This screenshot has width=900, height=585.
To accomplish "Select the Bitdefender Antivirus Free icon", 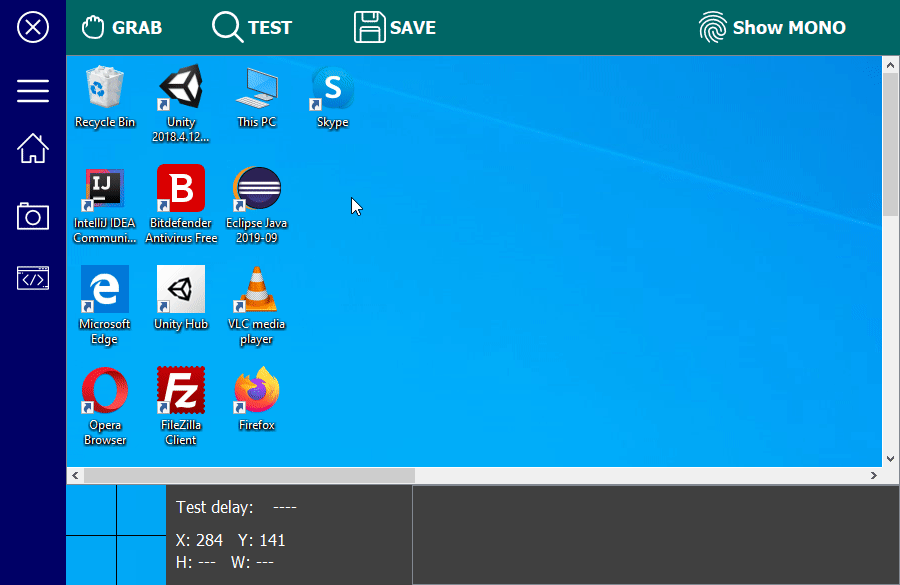I will 181,204.
